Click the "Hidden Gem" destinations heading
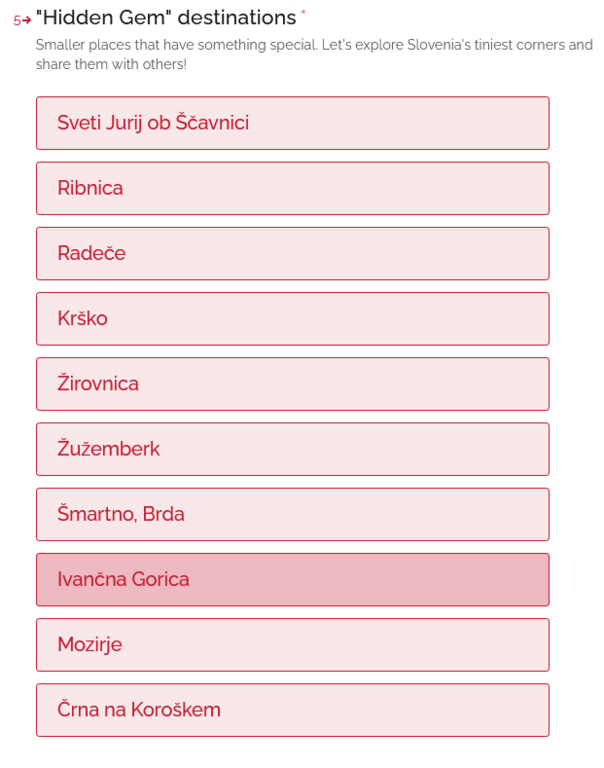 click(x=166, y=17)
